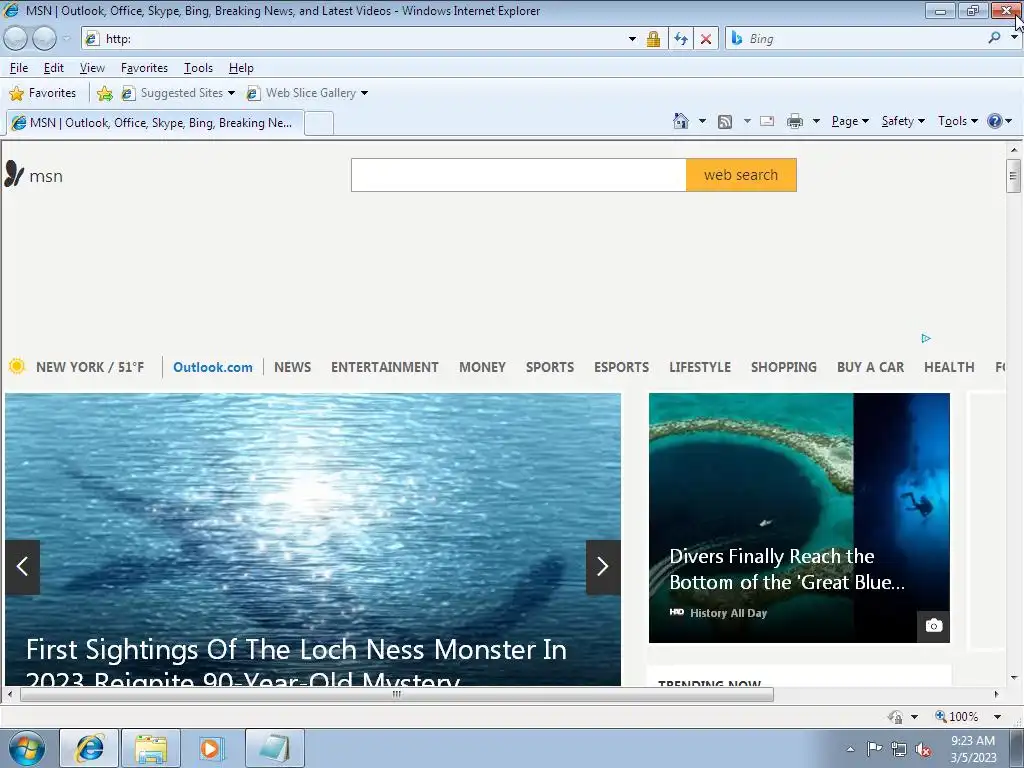Click the MSN web search input box
This screenshot has height=768, width=1024.
click(519, 175)
